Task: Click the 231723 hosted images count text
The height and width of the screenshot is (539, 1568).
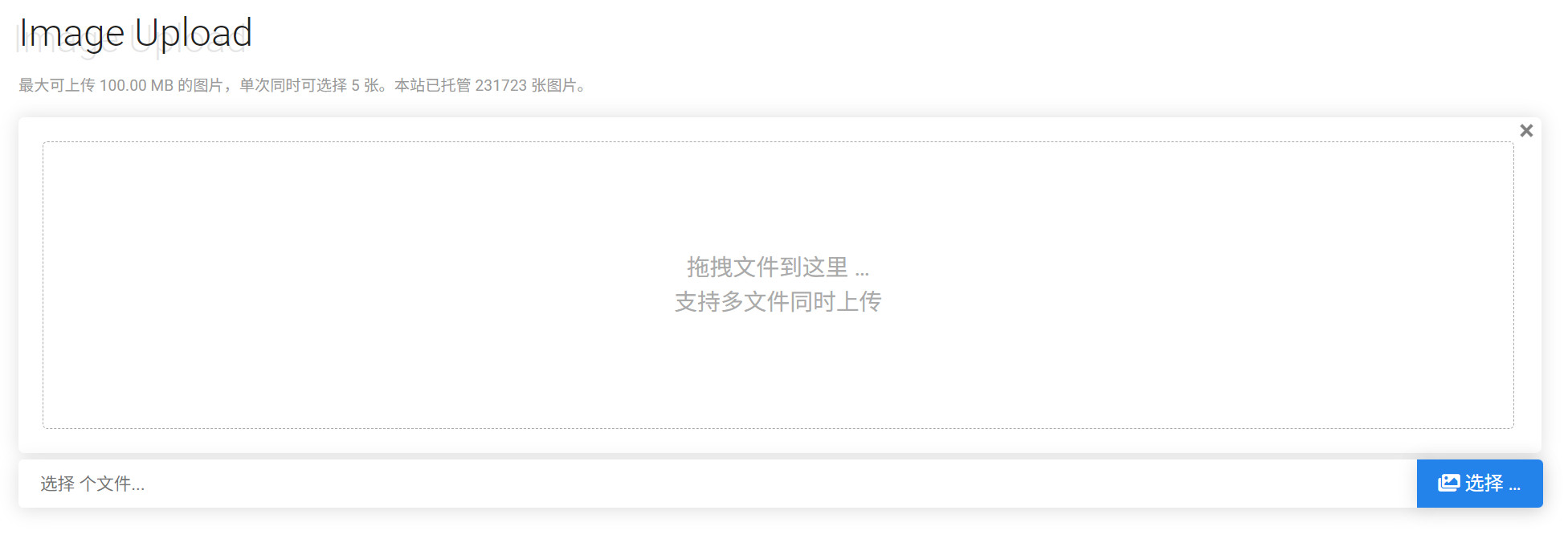Action: click(x=500, y=85)
